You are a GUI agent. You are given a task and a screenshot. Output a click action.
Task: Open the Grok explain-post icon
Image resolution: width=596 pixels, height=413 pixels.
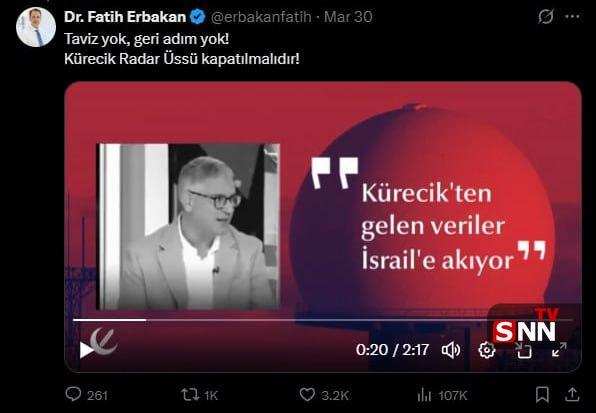pyautogui.click(x=546, y=17)
